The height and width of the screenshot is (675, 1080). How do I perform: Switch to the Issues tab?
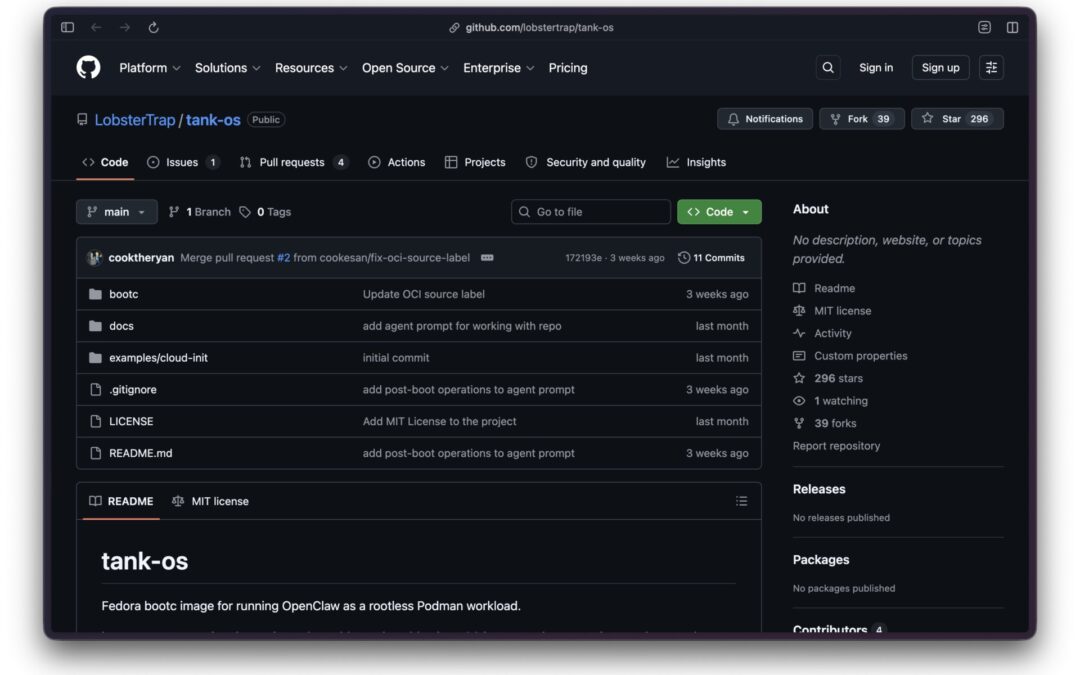point(183,163)
